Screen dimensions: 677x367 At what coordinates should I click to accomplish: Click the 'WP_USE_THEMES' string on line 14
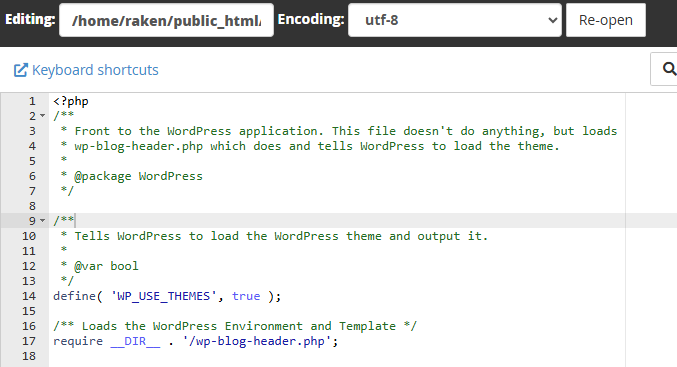coord(164,296)
